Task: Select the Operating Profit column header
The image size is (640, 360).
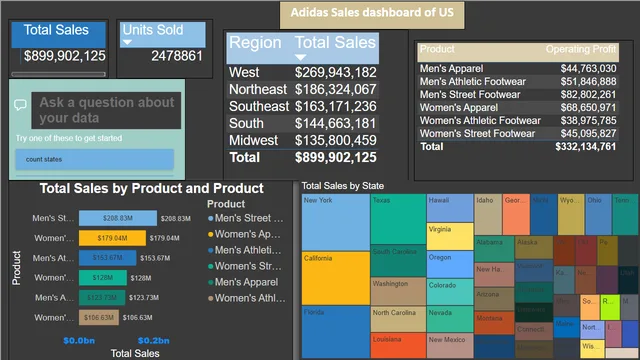Action: tap(581, 49)
